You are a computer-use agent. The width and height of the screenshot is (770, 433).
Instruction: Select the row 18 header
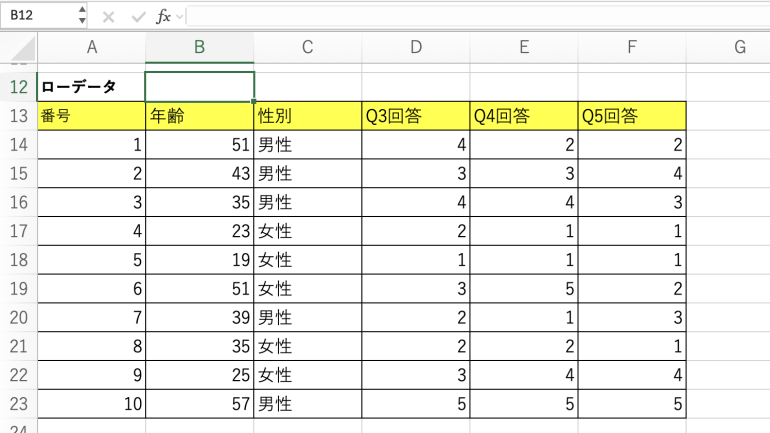click(x=18, y=260)
